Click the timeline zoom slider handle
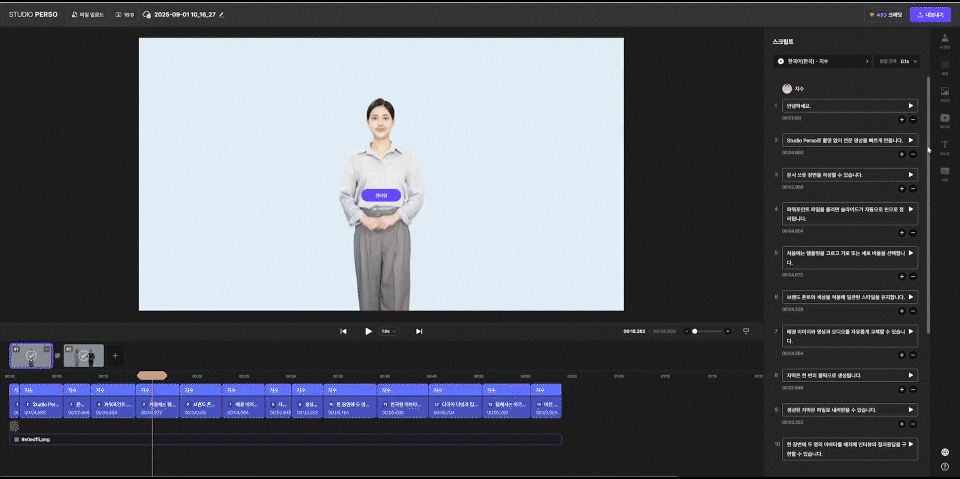Viewport: 960px width, 479px height. [x=694, y=331]
